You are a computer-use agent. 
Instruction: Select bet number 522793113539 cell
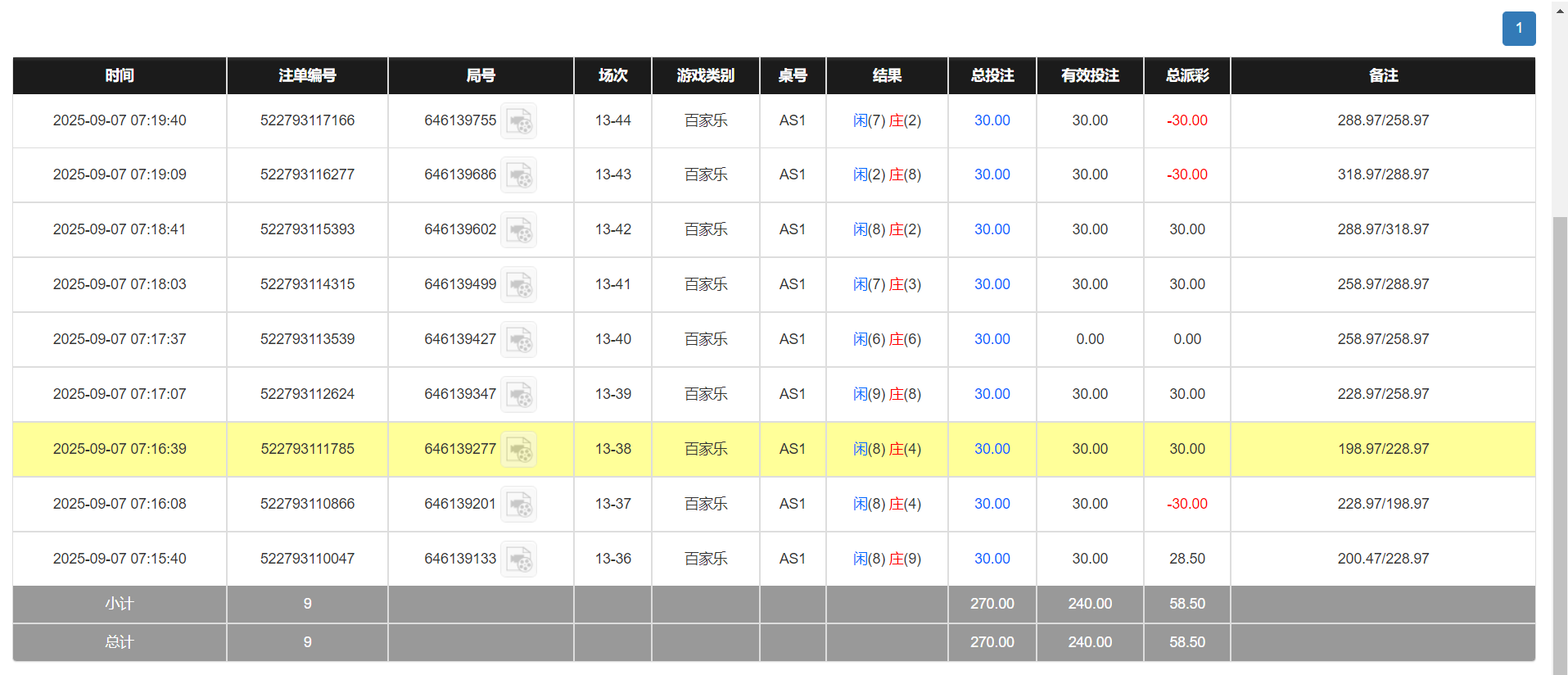pyautogui.click(x=307, y=339)
